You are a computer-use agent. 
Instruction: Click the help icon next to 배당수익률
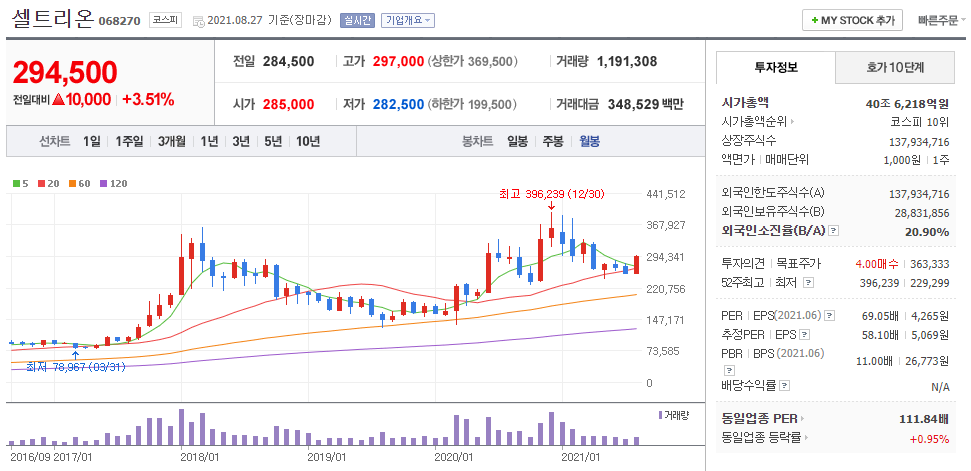coord(785,386)
